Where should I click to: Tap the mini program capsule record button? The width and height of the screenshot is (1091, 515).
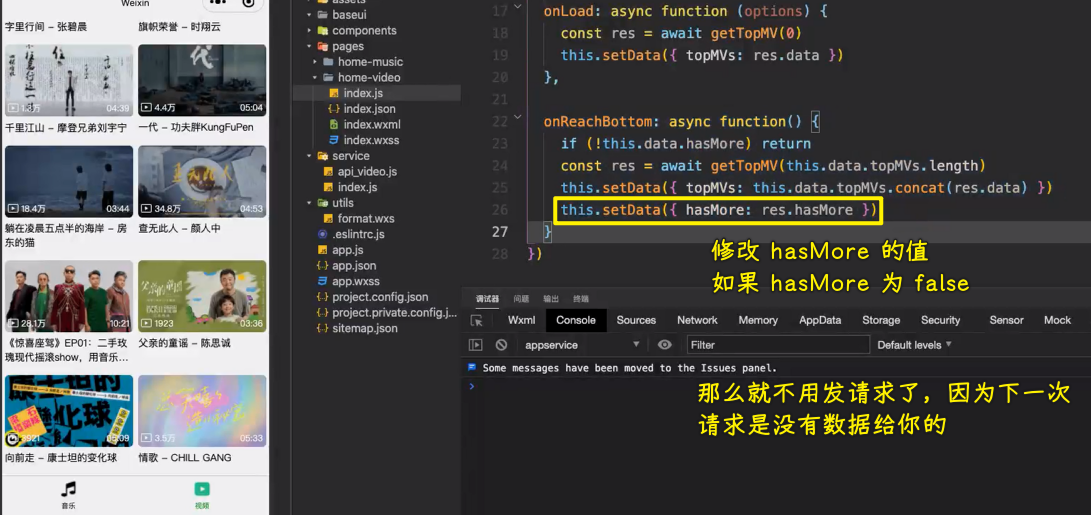[248, 3]
